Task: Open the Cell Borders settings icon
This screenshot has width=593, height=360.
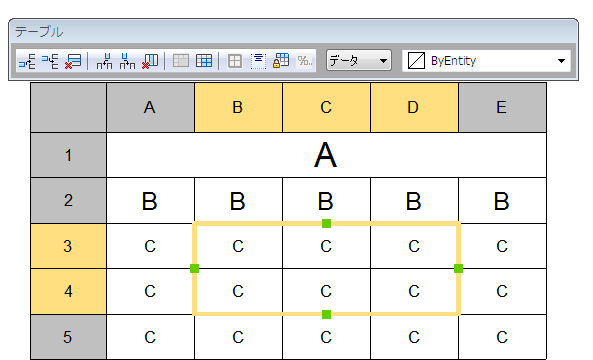Action: pos(235,61)
